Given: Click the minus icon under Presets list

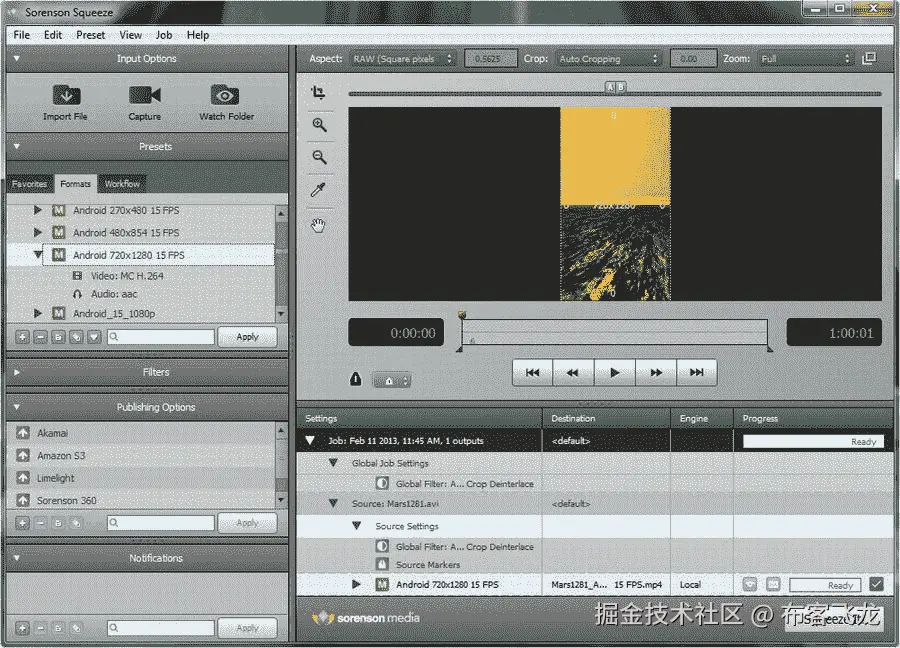Looking at the screenshot, I should [x=40, y=337].
